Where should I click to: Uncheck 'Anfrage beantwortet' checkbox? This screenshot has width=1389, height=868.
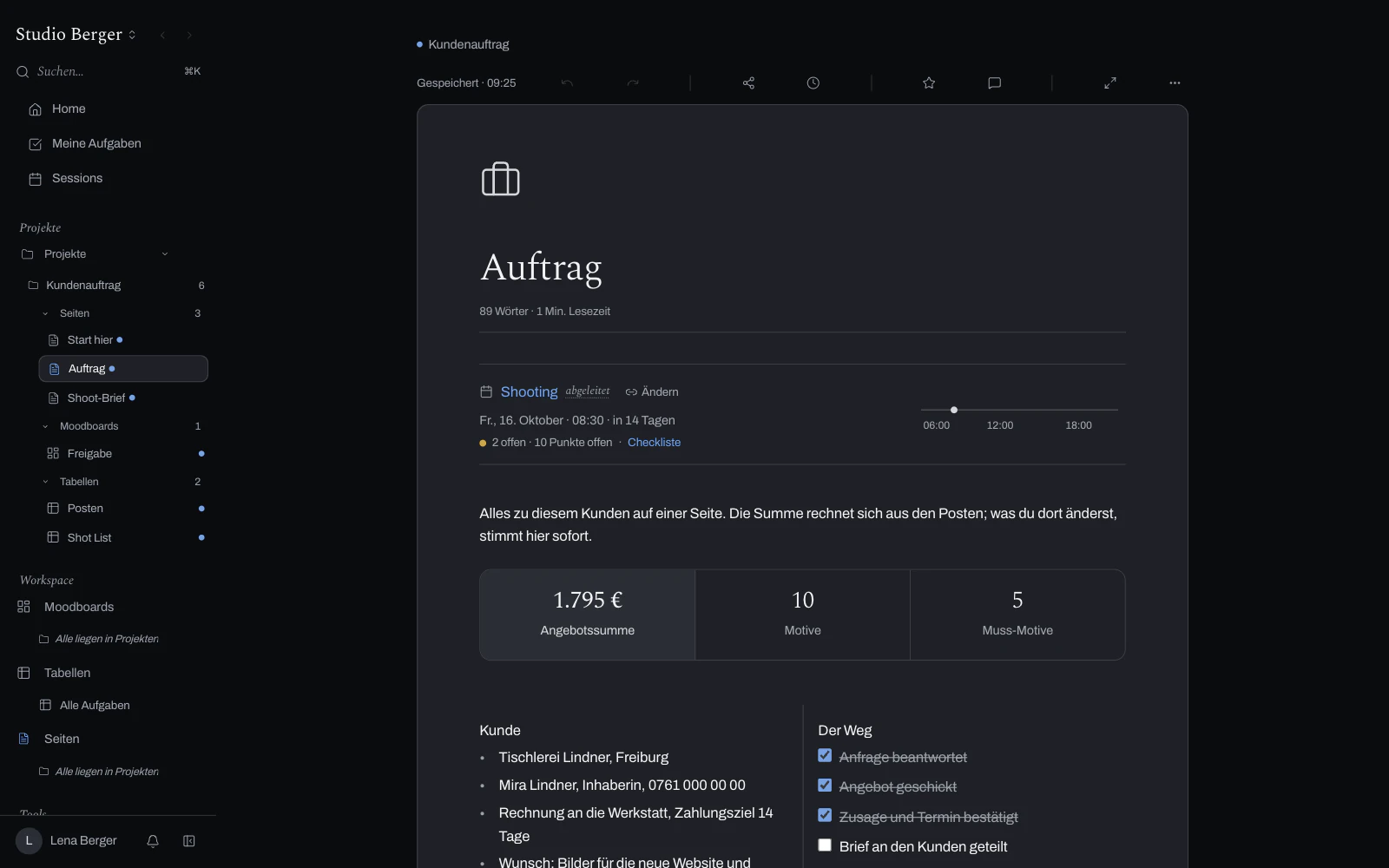point(825,756)
